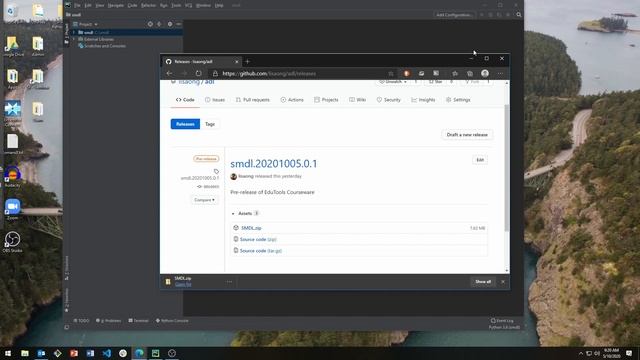Collapse all in PyCharm Project panel
640x360 pixels.
tap(159, 24)
